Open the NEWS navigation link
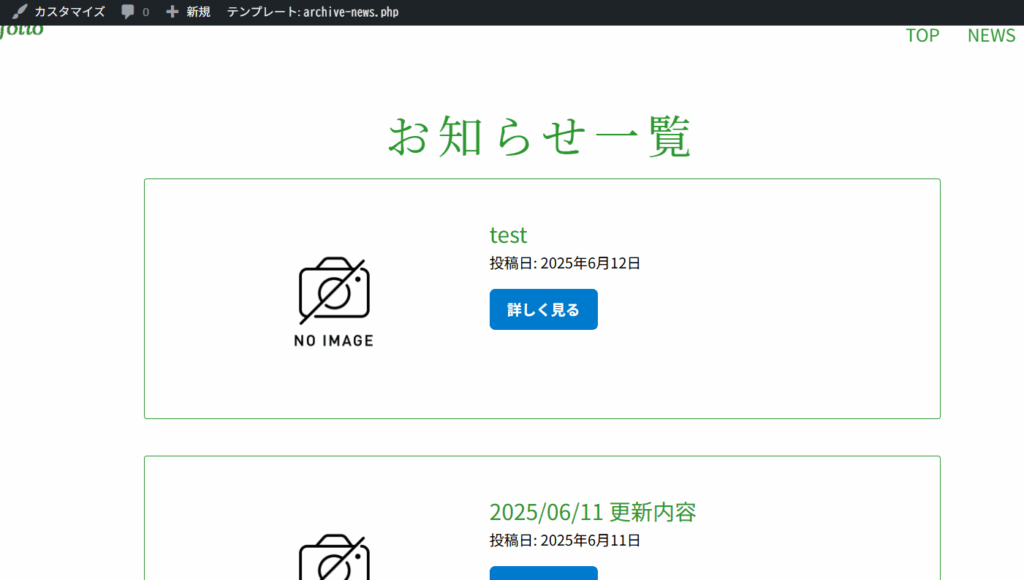 click(991, 35)
